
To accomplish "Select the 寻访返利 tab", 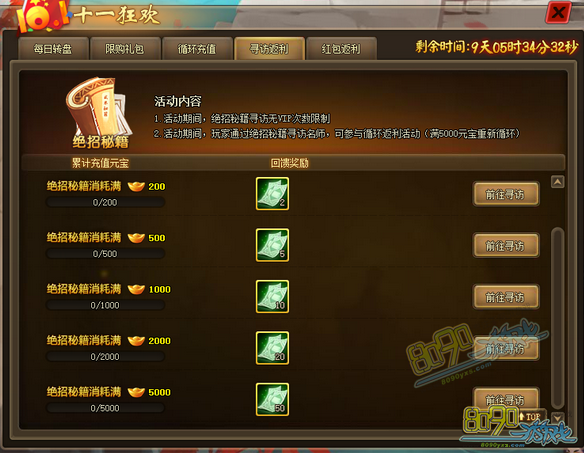I will (x=269, y=48).
